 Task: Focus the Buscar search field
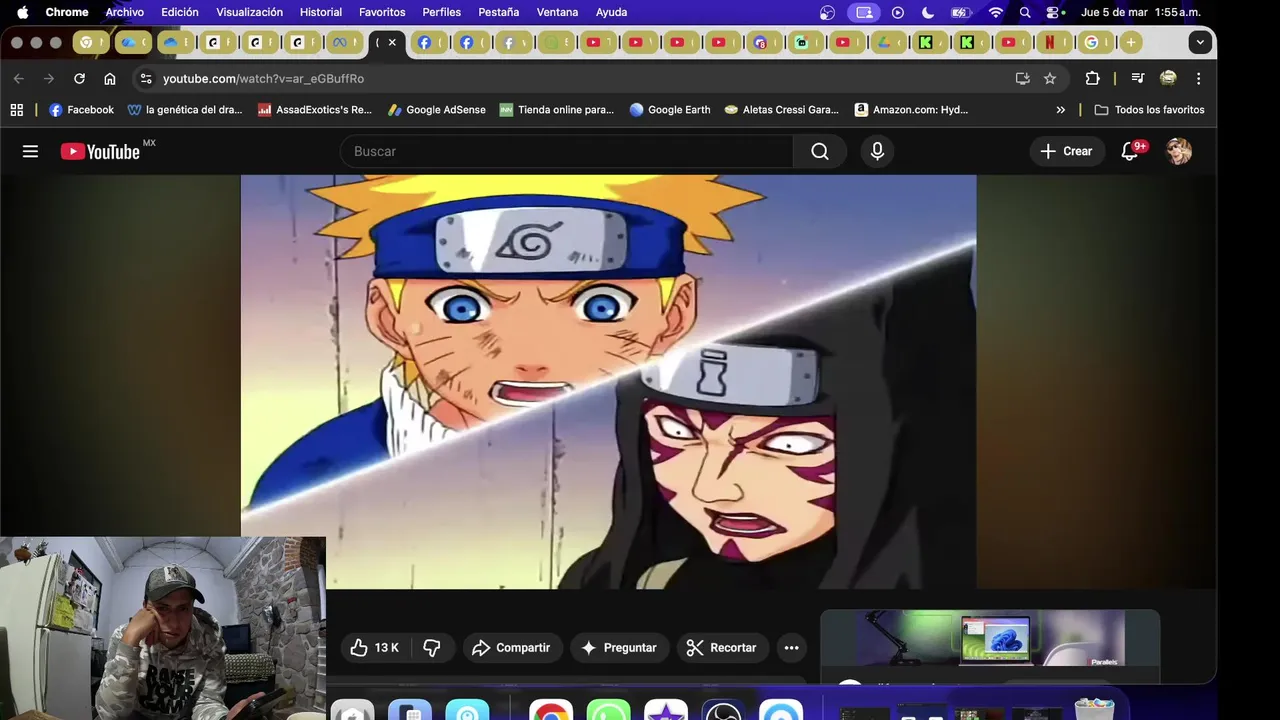[x=567, y=151]
